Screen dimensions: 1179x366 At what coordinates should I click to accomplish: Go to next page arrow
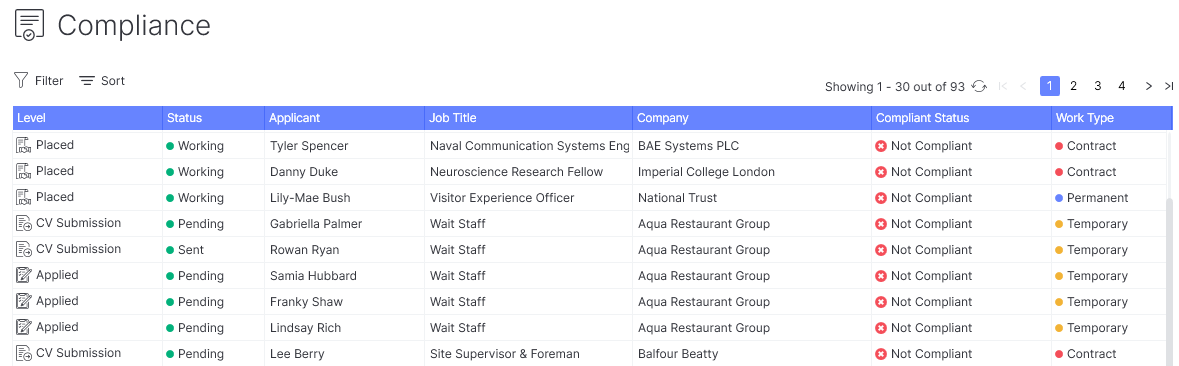click(1148, 86)
